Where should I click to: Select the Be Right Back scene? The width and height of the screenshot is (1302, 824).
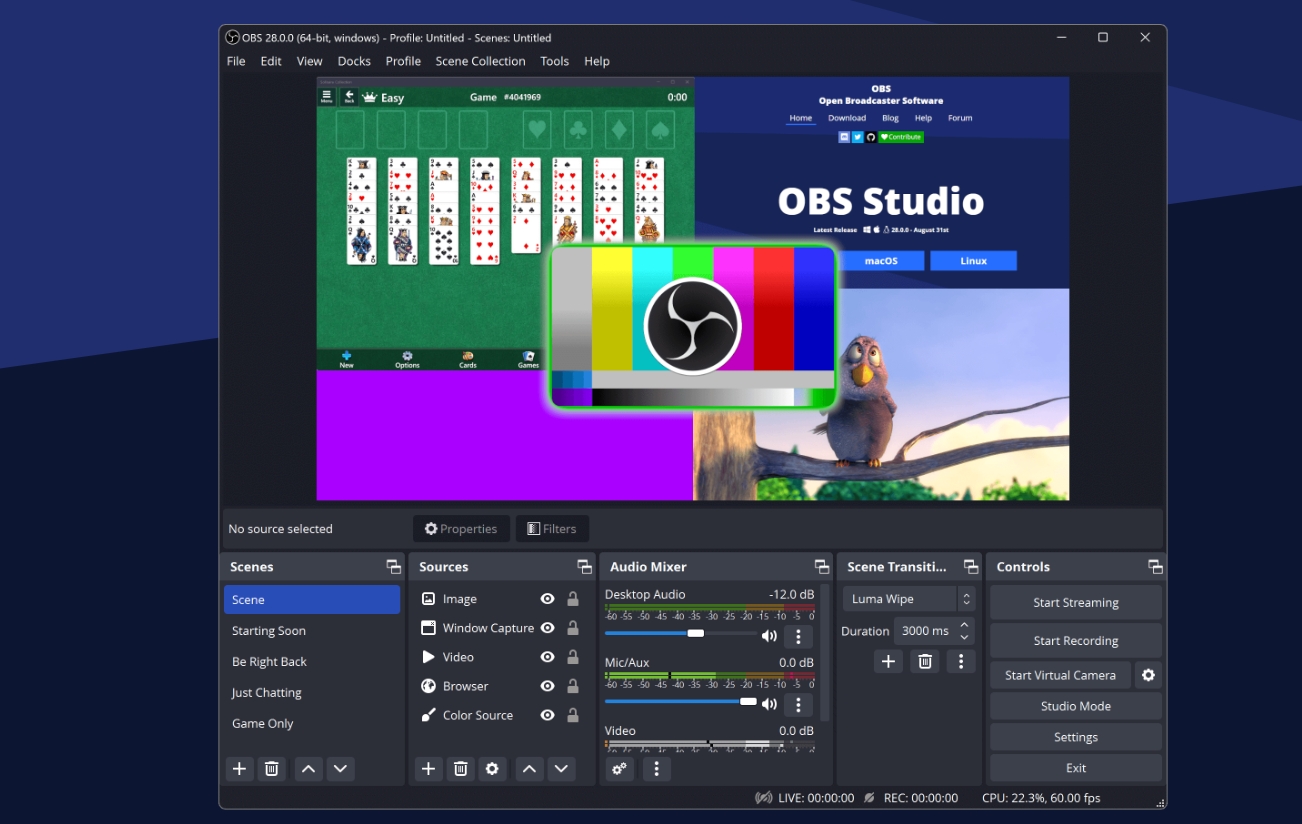[x=312, y=662]
